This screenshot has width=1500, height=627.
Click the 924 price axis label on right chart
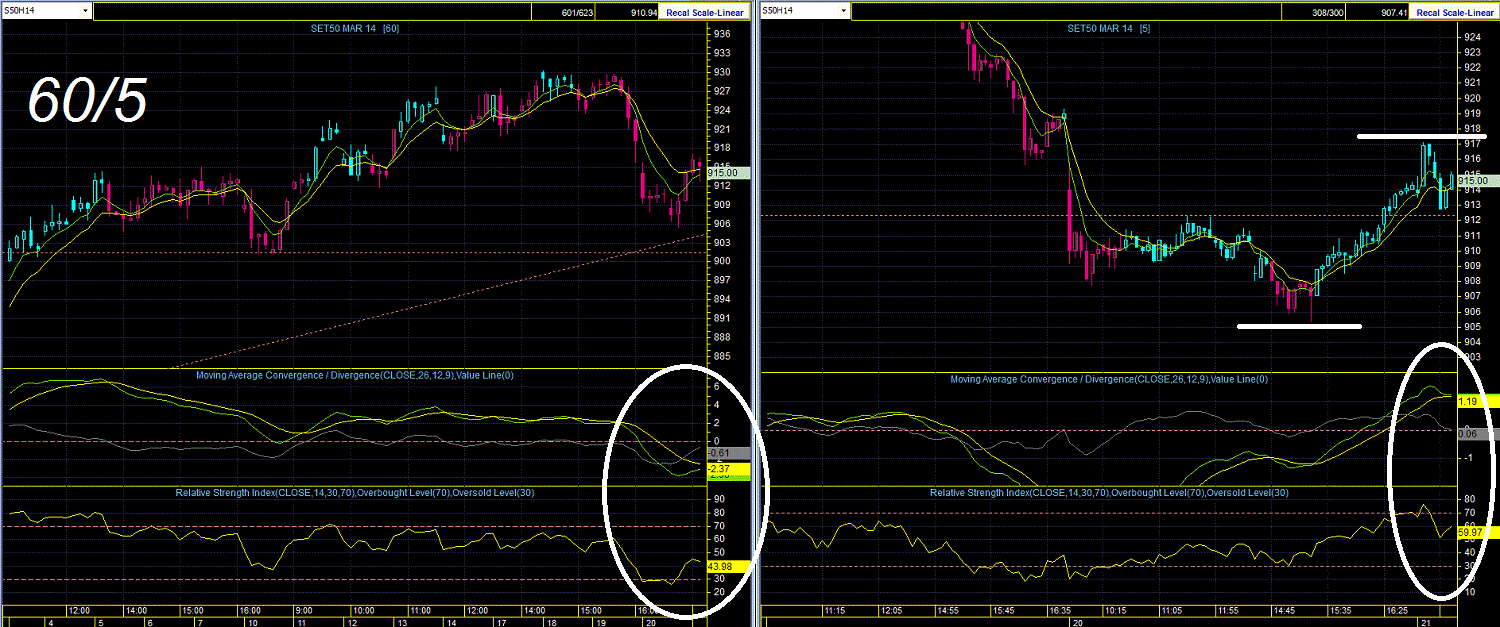point(1472,37)
